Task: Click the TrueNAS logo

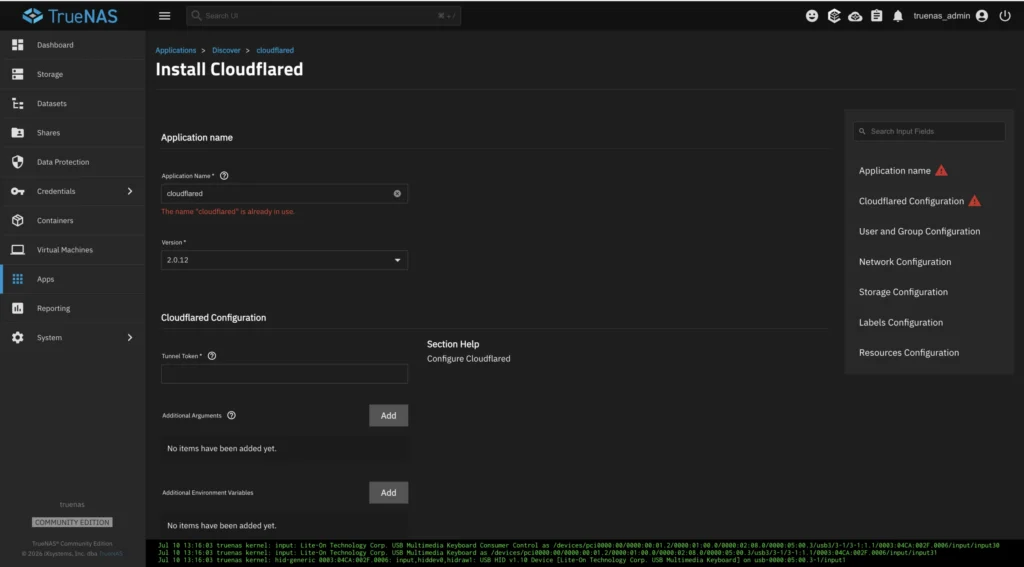Action: 71,16
